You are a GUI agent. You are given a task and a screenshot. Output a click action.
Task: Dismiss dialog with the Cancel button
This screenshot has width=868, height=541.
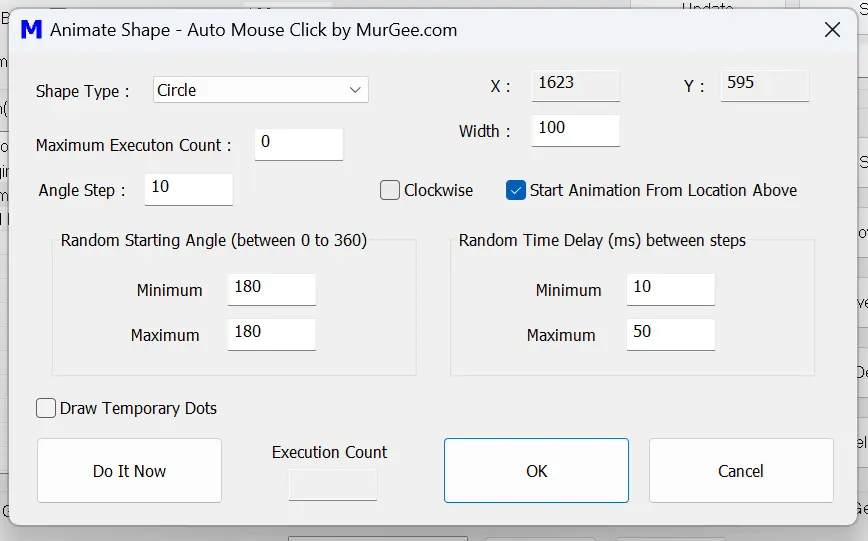741,471
